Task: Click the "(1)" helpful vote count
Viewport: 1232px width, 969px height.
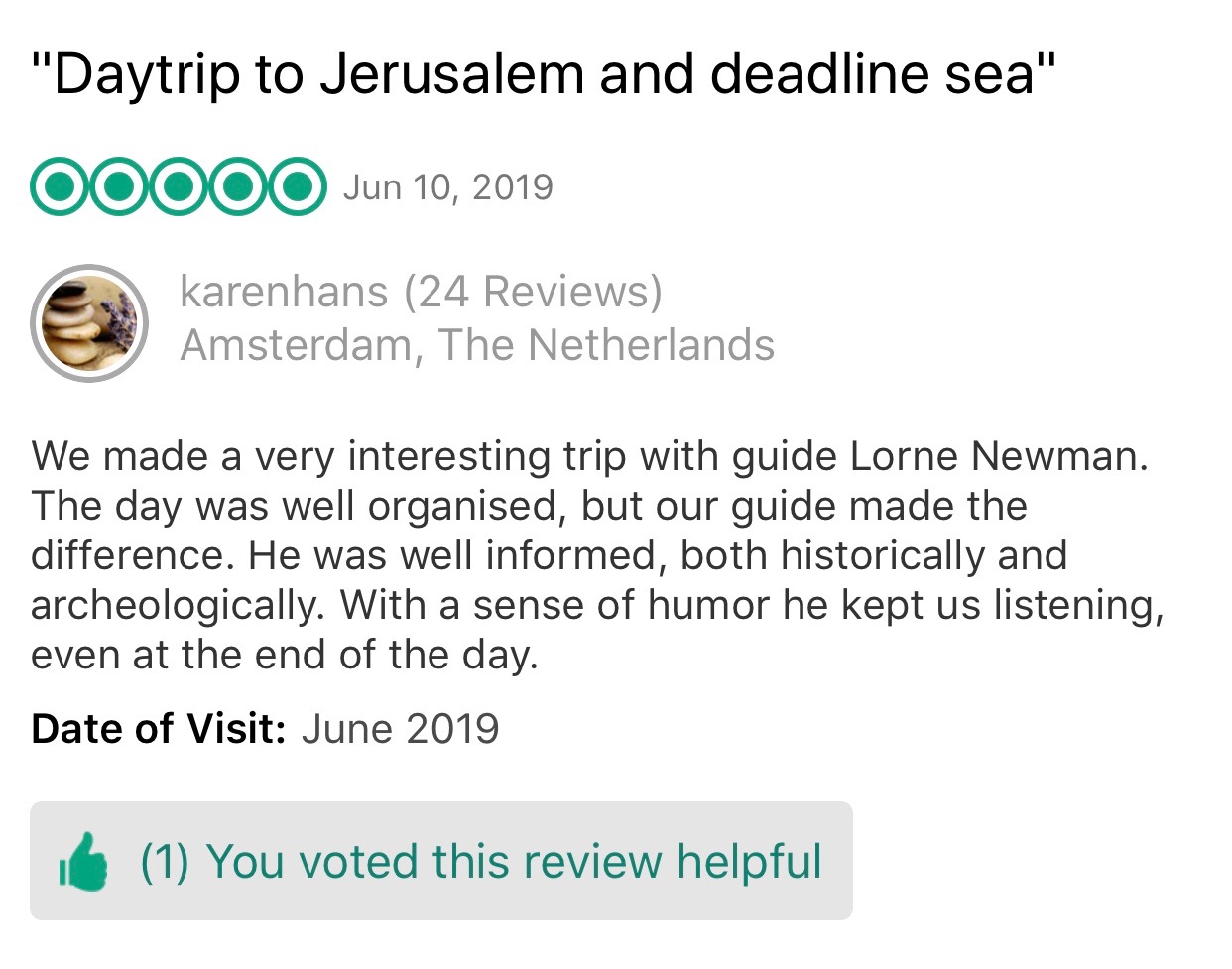Action: pyautogui.click(x=165, y=862)
